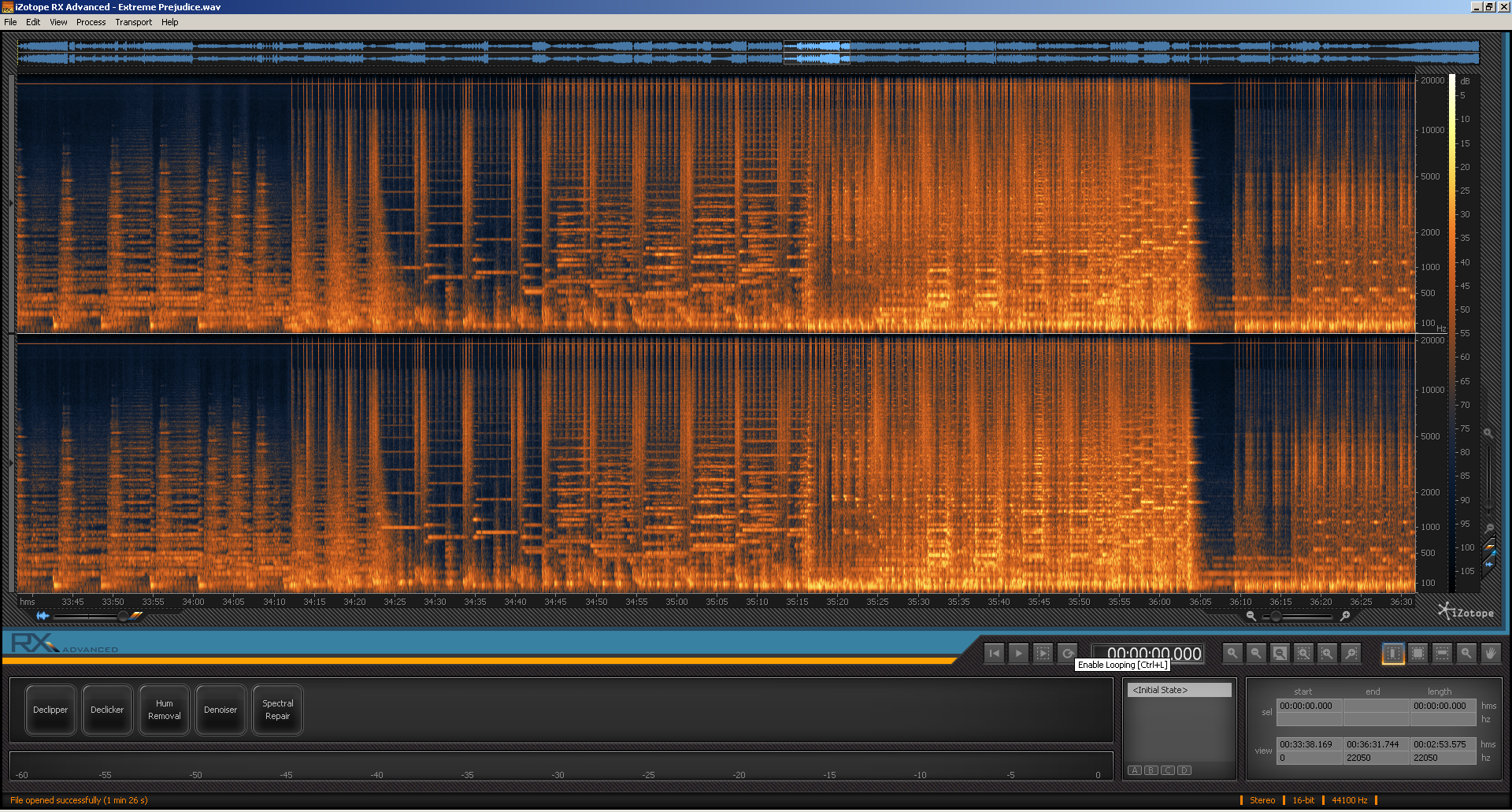
Task: Toggle compare snapshot A
Action: coord(1135,770)
